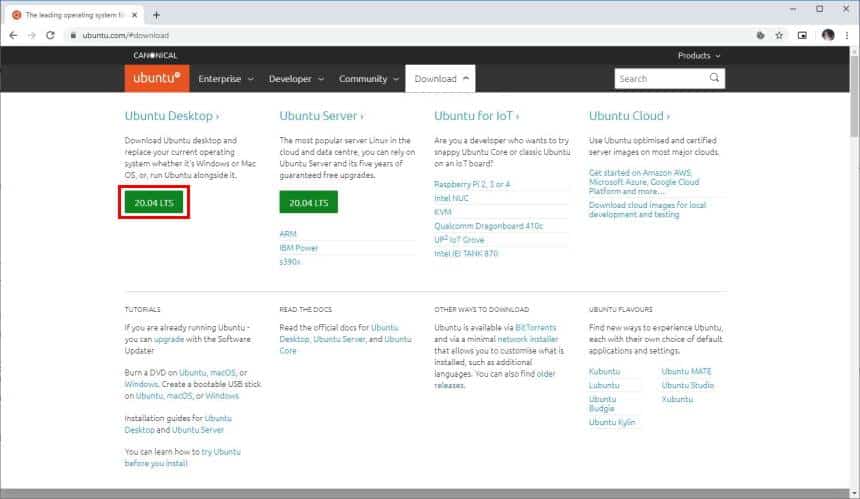
Task: Open the Ubuntu MATE flavour link
Action: coord(686,371)
